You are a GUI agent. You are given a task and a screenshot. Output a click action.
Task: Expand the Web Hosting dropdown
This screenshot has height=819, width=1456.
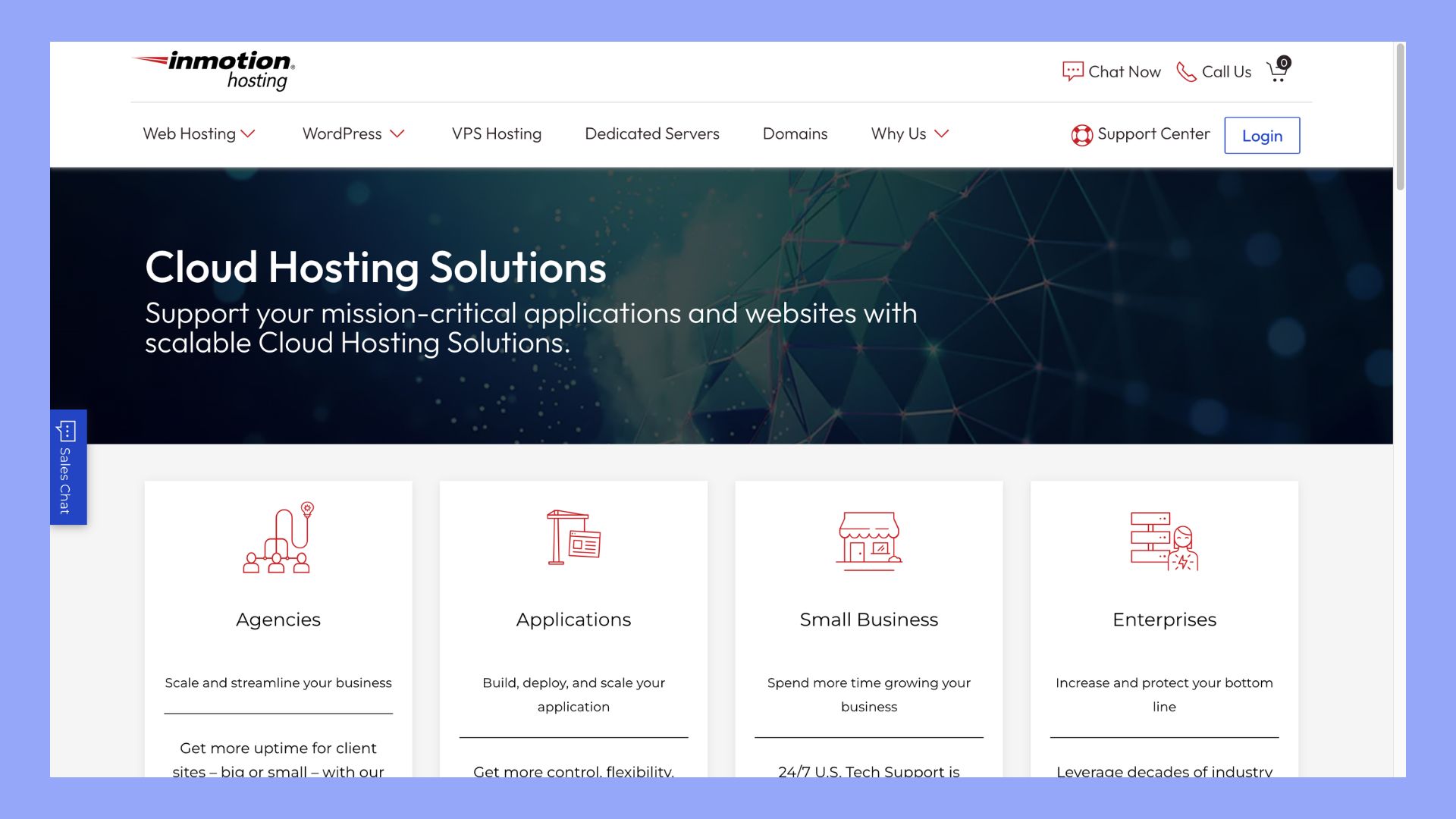point(199,133)
